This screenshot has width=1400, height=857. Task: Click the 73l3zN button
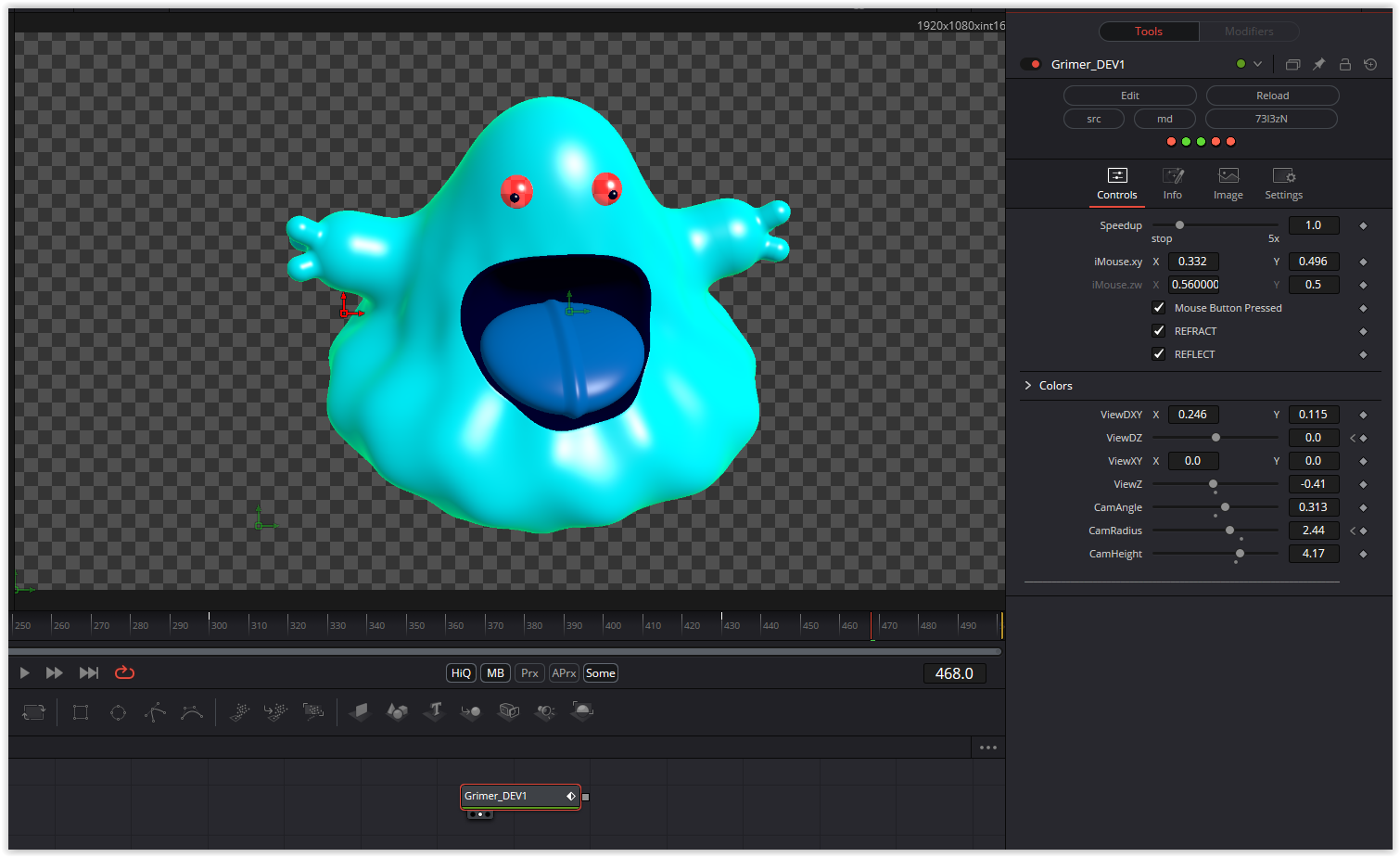[1271, 119]
